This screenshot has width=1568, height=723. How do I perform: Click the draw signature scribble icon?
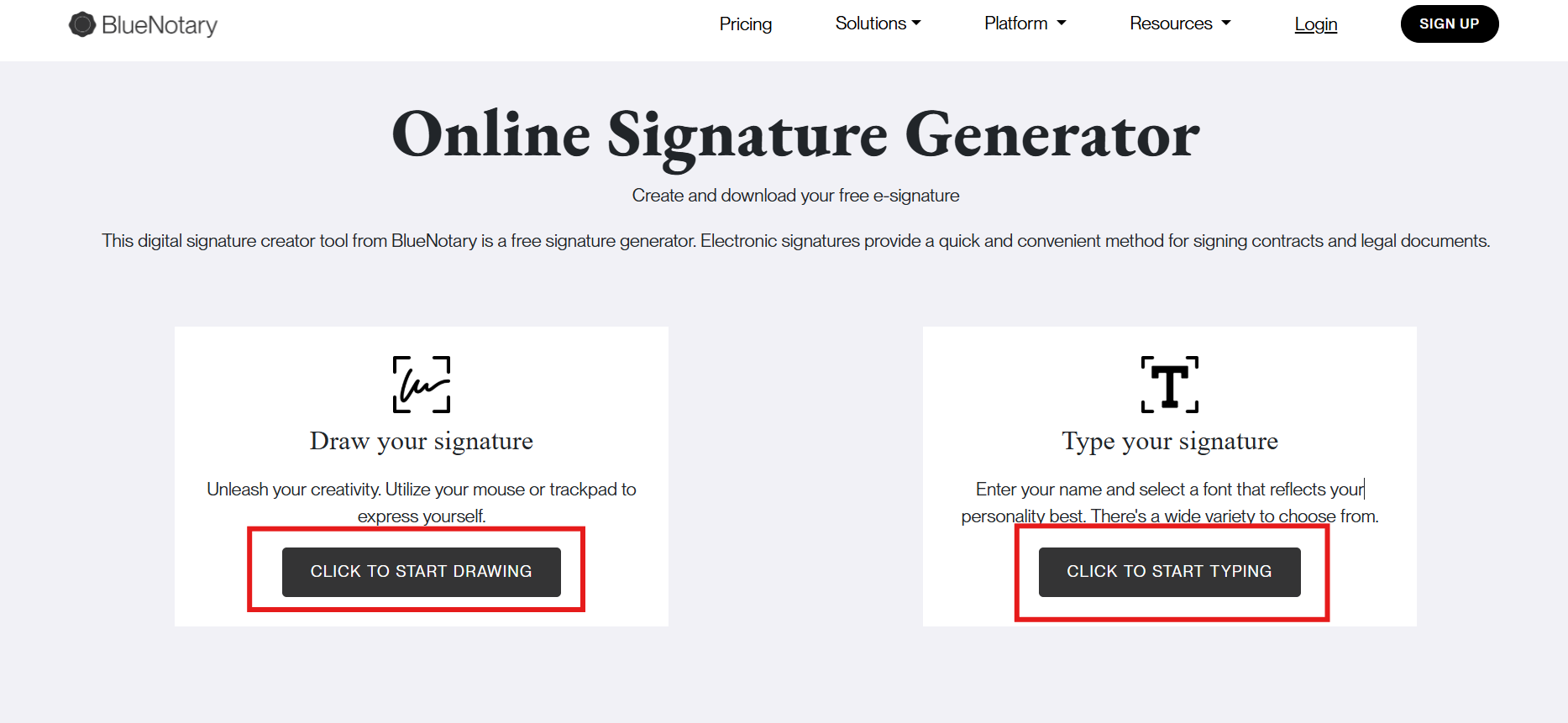click(x=422, y=385)
